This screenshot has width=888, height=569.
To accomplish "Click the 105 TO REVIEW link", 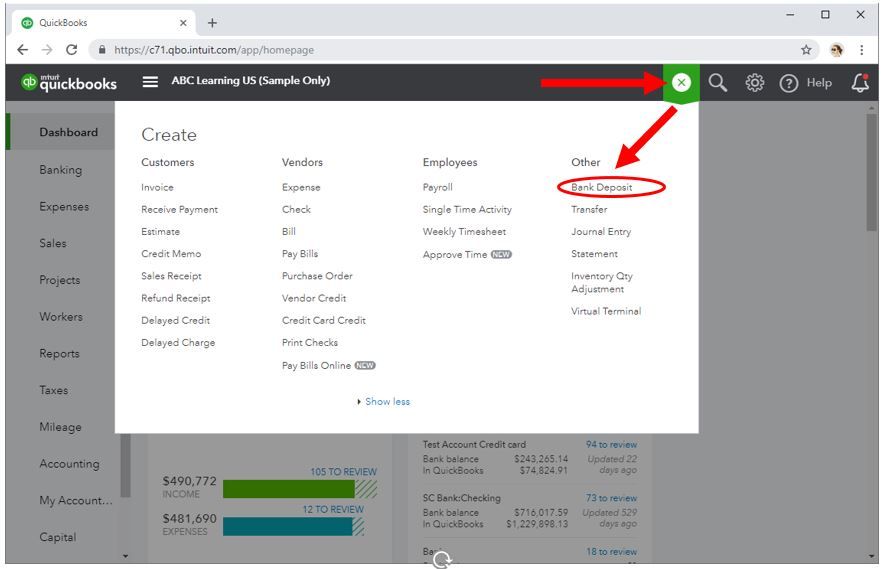I will coord(343,472).
